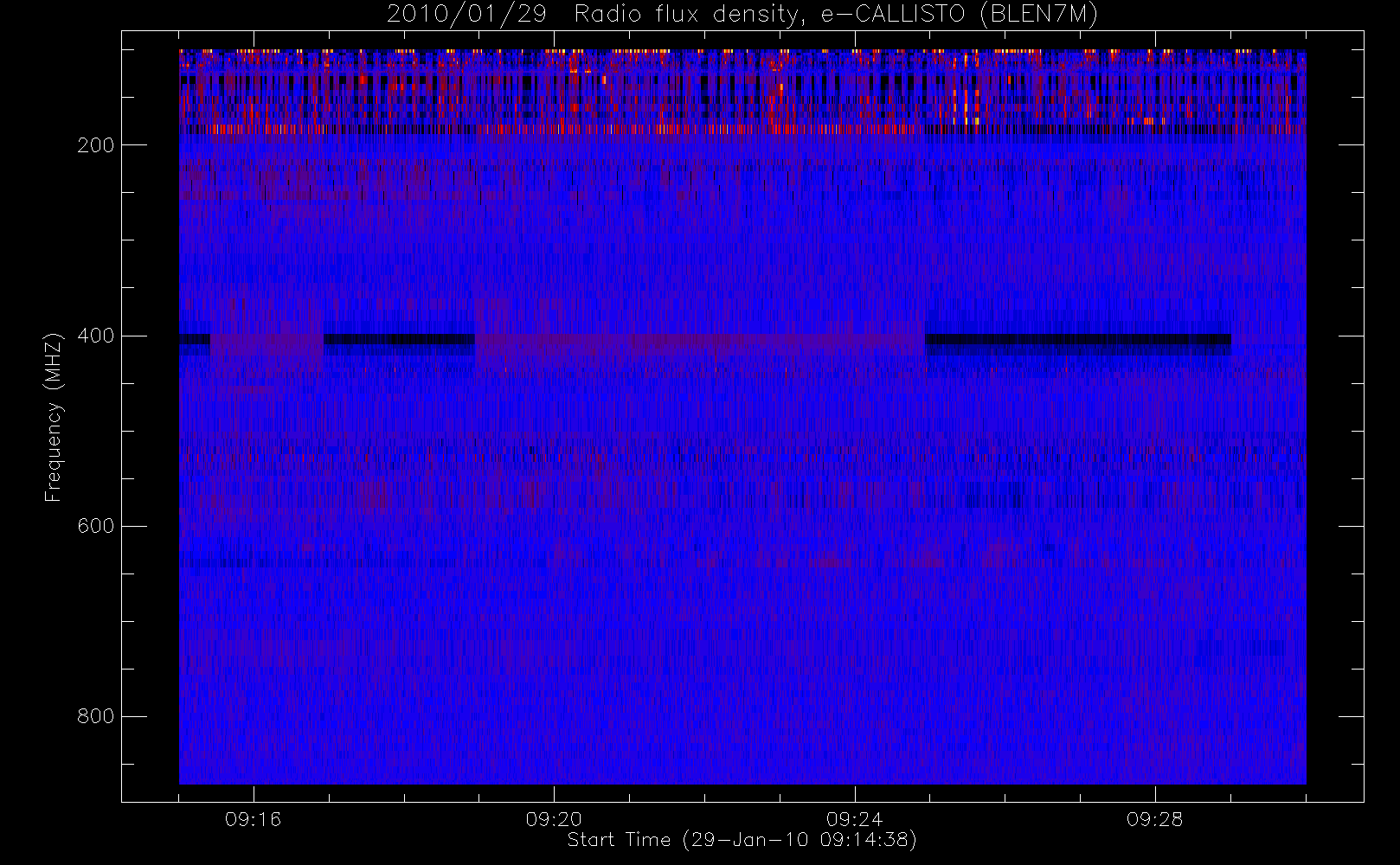Click the 800 frequency tick label
The image size is (1400, 865).
[x=95, y=716]
